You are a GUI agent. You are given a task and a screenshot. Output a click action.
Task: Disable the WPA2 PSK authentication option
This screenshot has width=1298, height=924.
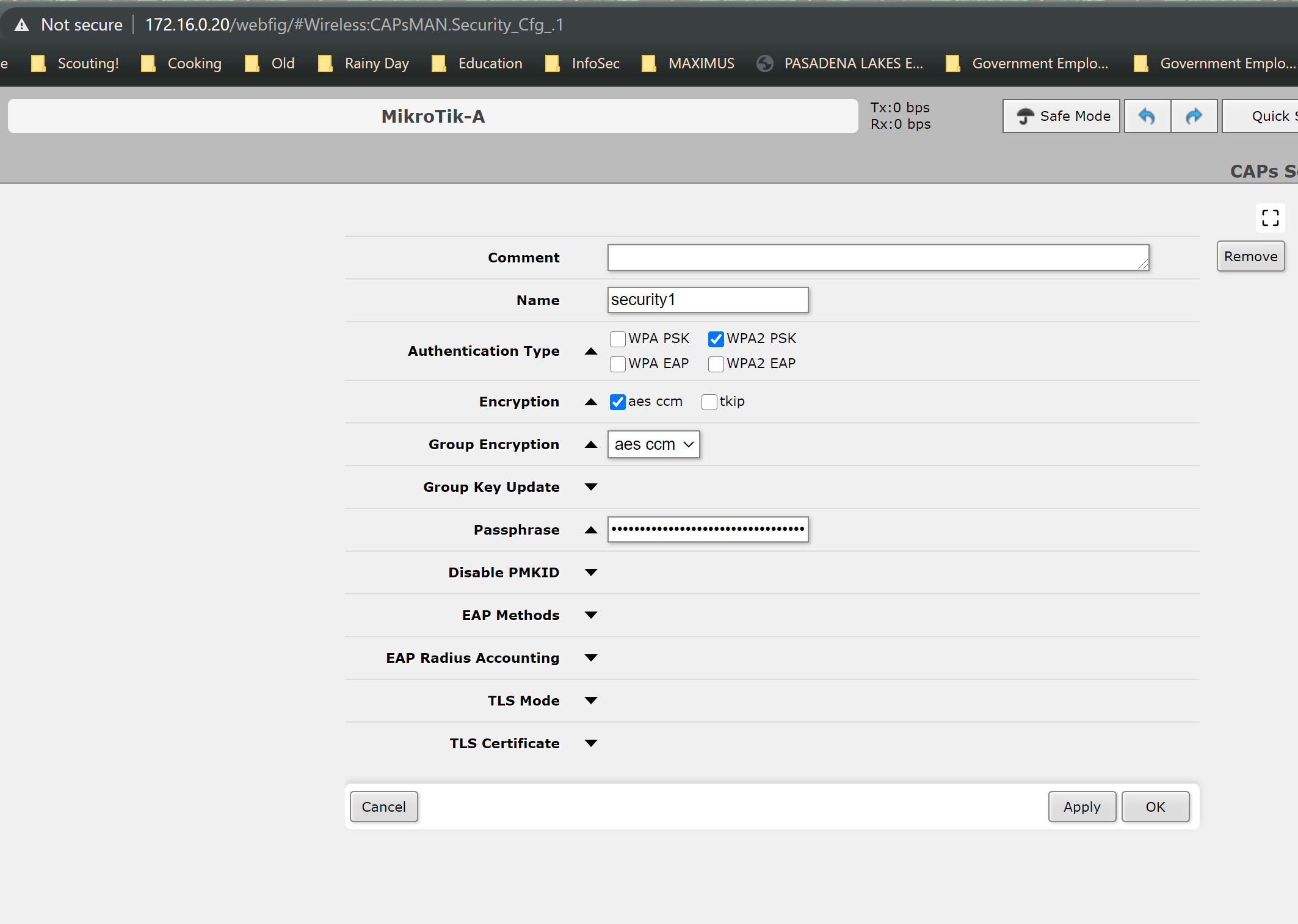coord(716,339)
